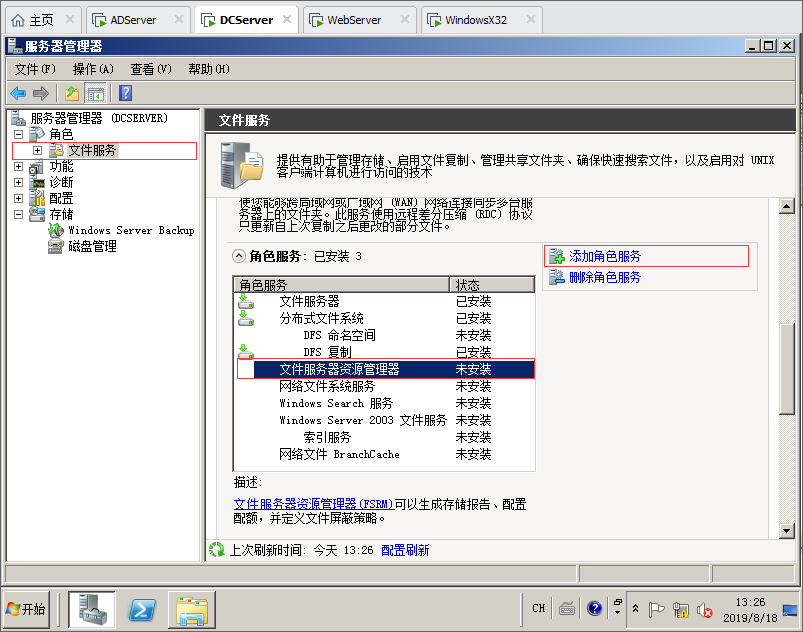The width and height of the screenshot is (803, 632).
Task: Select the Windows Server 2003 文件服务 row
Action: coord(386,420)
